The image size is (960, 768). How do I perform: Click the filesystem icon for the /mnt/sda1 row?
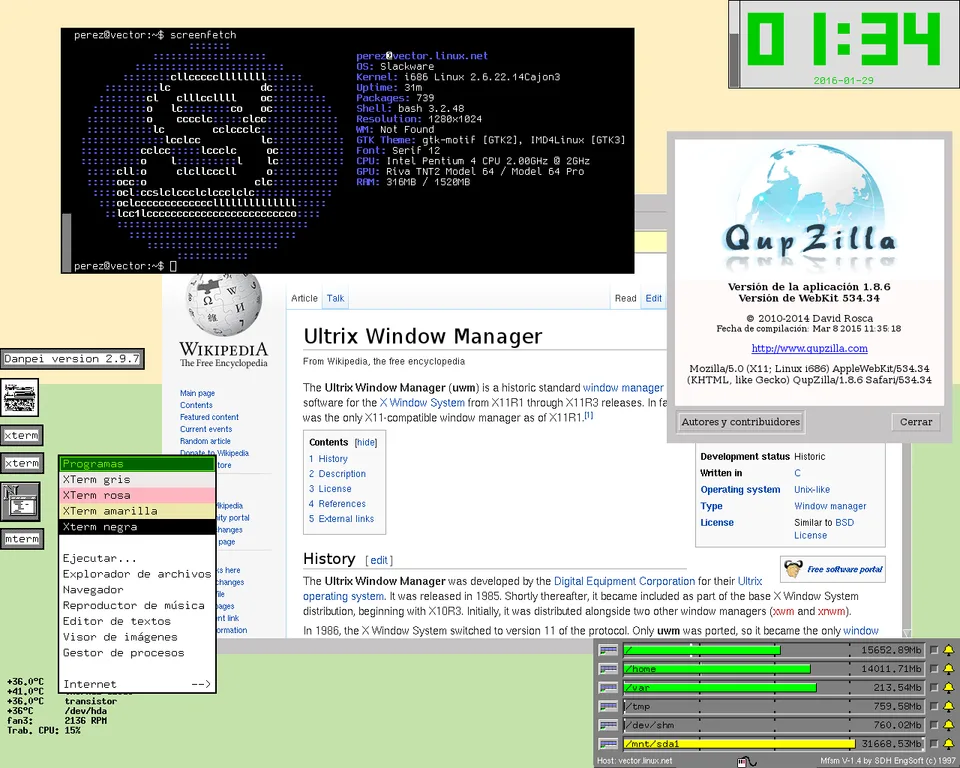(x=608, y=744)
